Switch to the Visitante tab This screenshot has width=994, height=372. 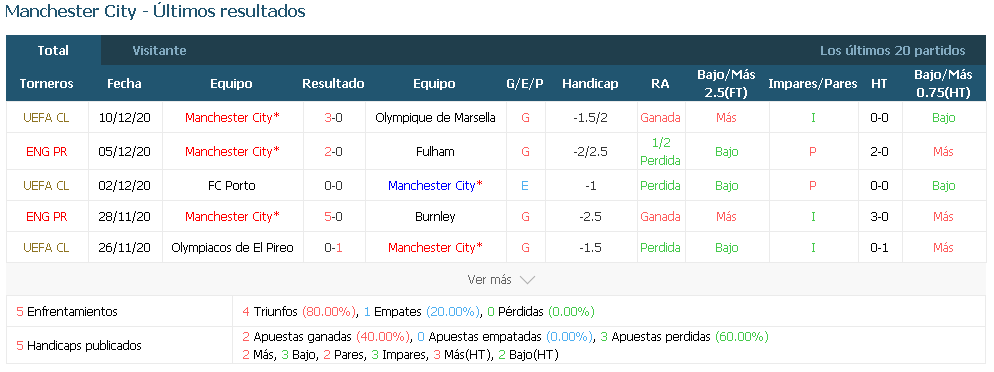(159, 51)
